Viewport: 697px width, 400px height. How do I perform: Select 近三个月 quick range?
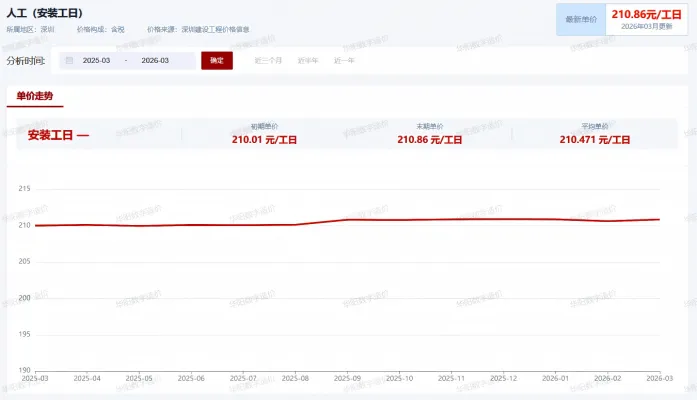click(268, 60)
